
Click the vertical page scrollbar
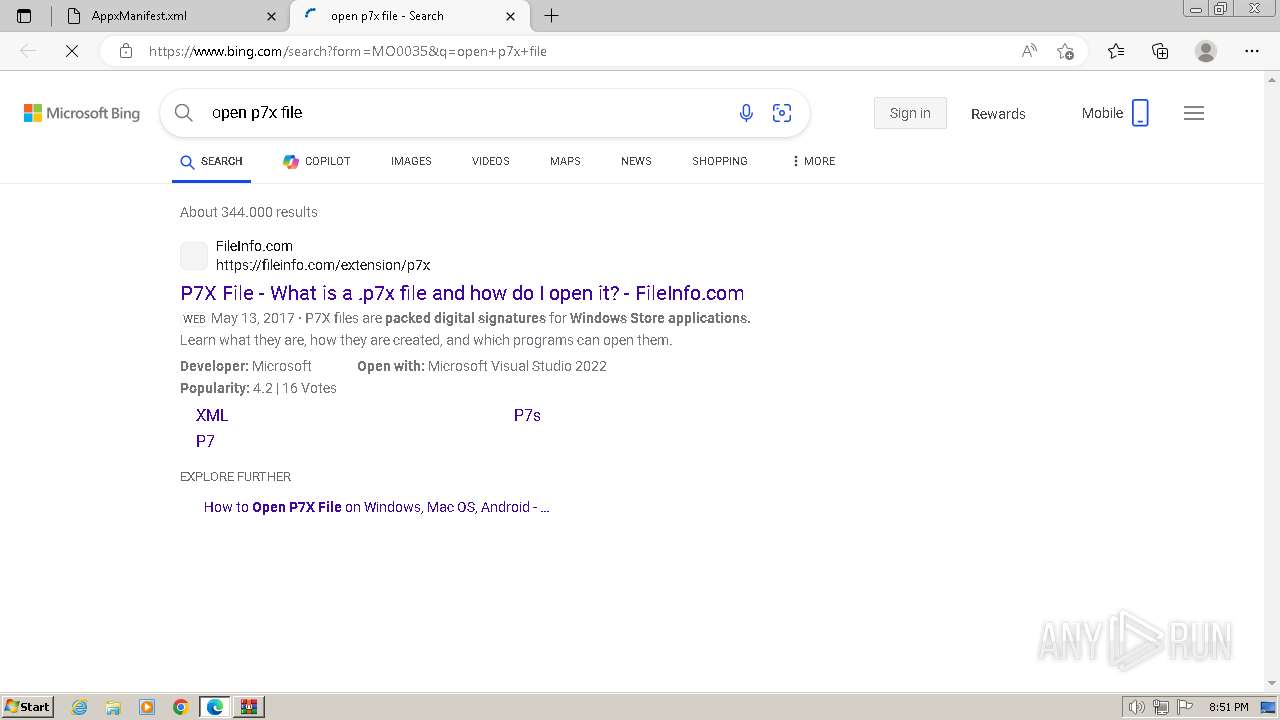[x=1272, y=380]
